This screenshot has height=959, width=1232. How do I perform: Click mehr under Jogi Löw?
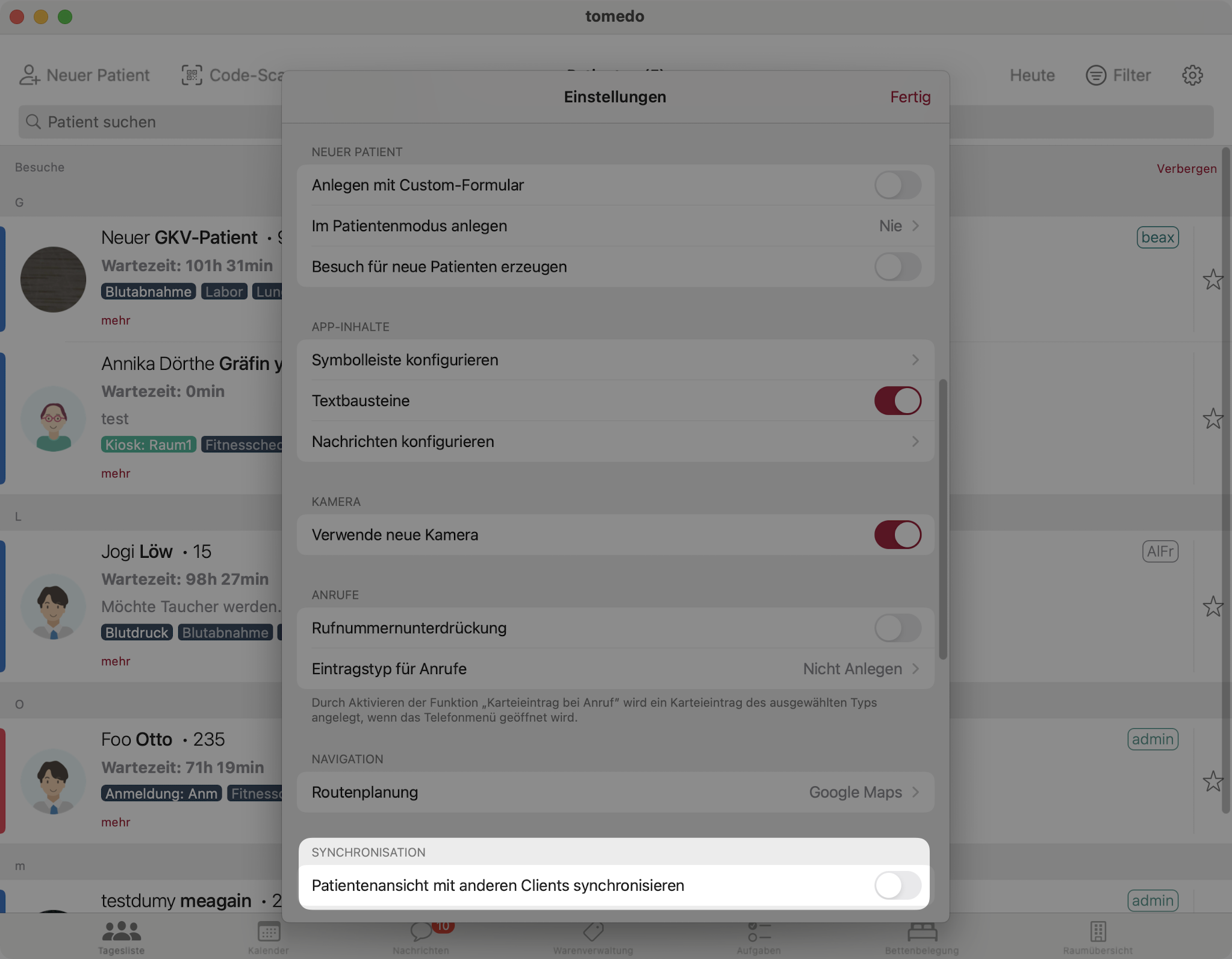pos(116,661)
